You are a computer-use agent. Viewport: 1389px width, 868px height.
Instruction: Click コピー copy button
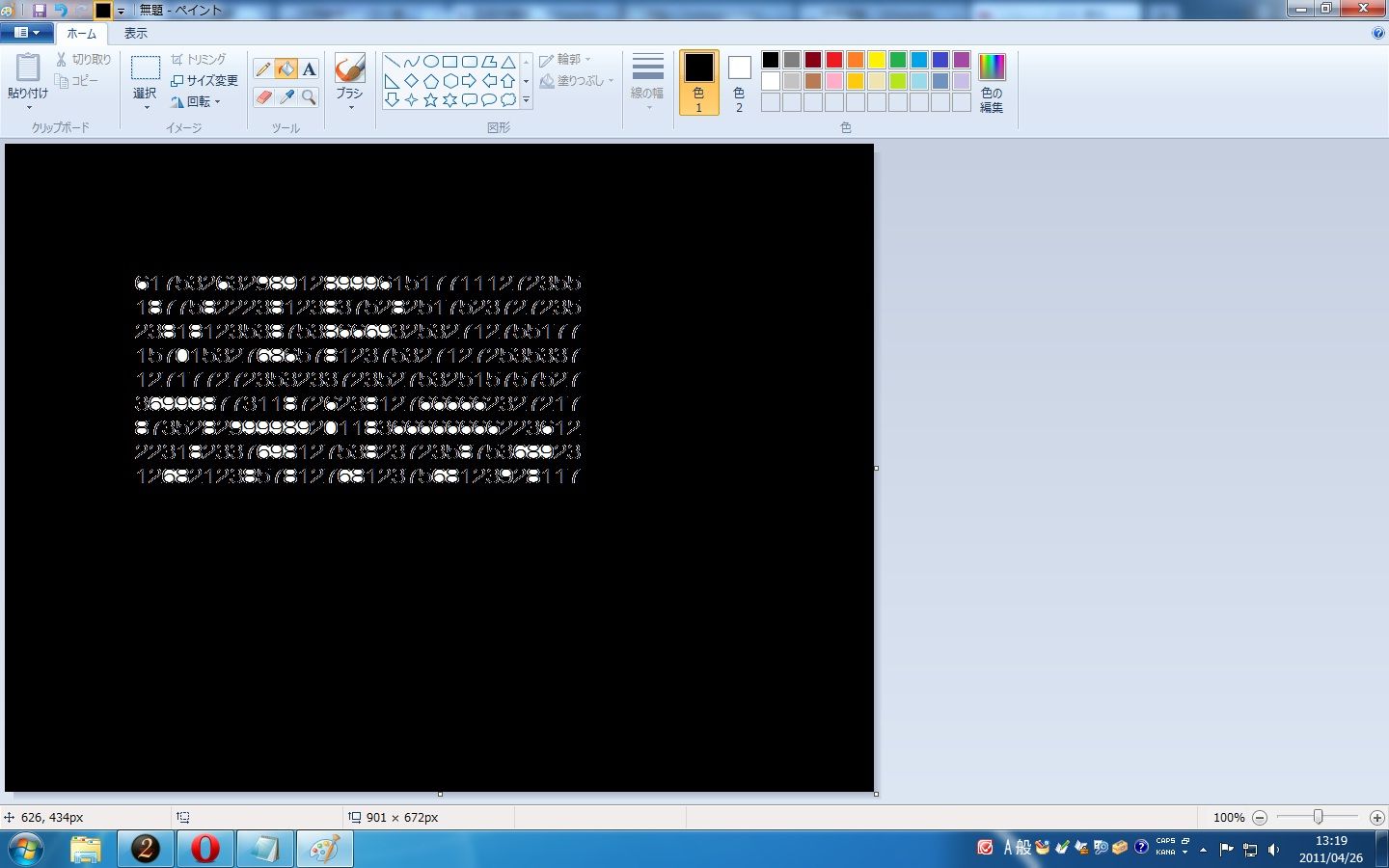(x=77, y=81)
